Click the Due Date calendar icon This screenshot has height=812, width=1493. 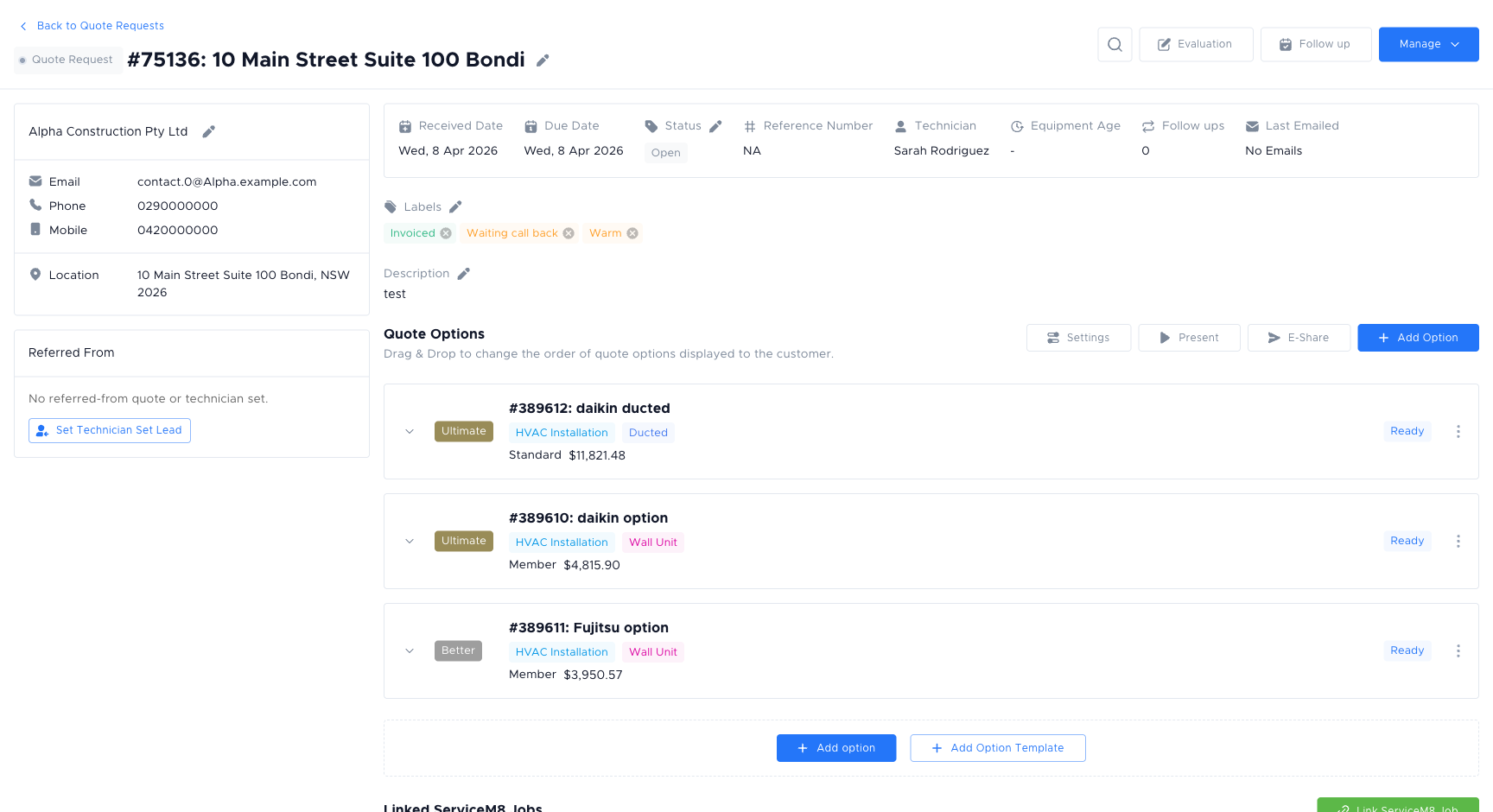pos(530,126)
